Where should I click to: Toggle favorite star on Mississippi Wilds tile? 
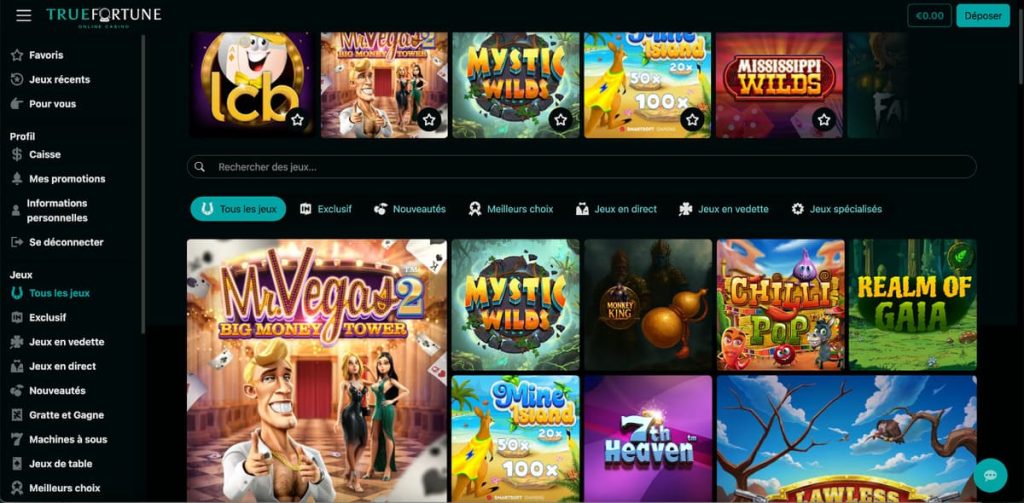(824, 120)
